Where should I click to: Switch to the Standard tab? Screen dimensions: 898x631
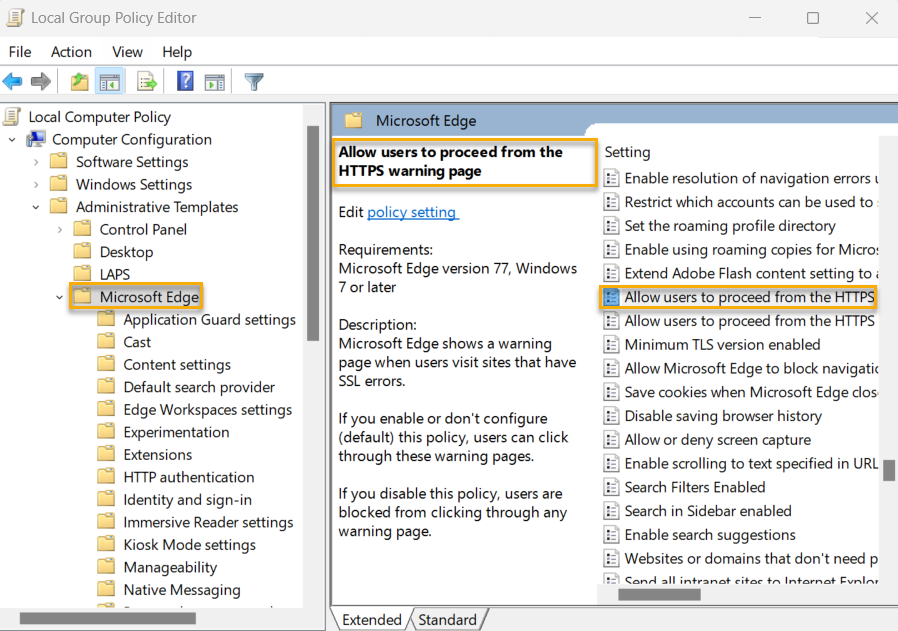tap(447, 619)
